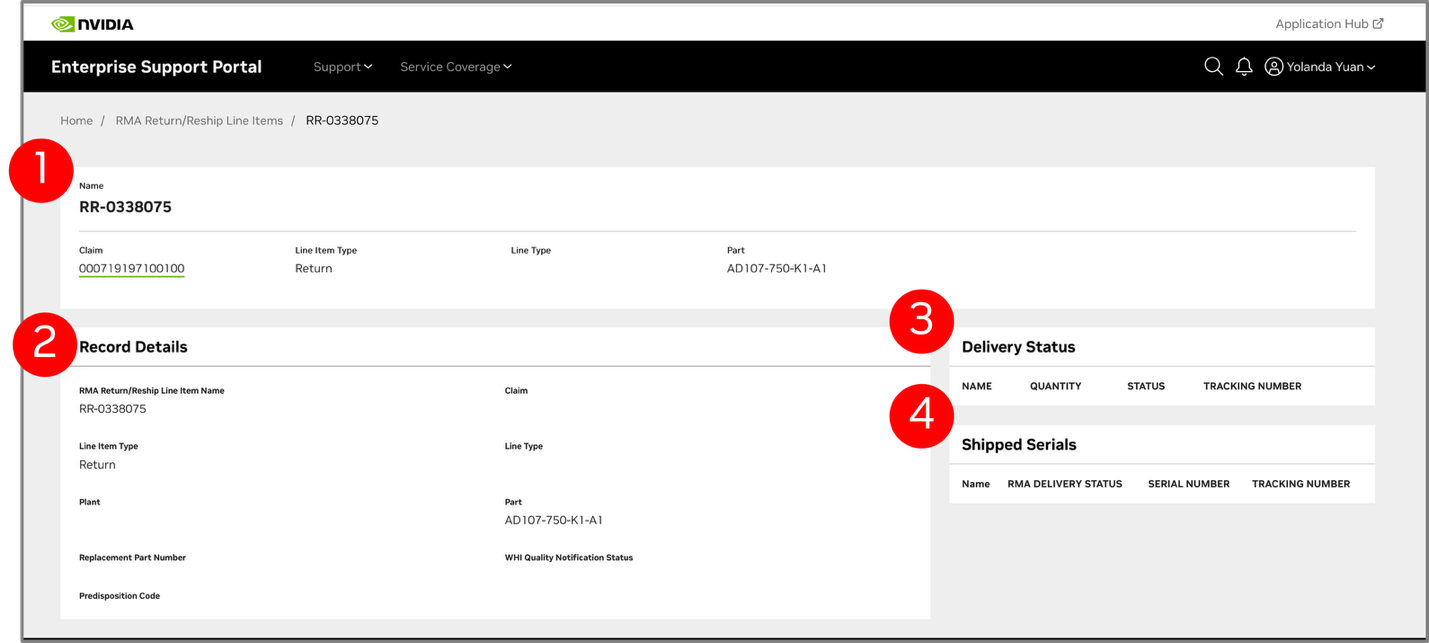Image resolution: width=1429 pixels, height=643 pixels.
Task: Click AD107-750-K1-A1 in Record Details
Action: (554, 520)
